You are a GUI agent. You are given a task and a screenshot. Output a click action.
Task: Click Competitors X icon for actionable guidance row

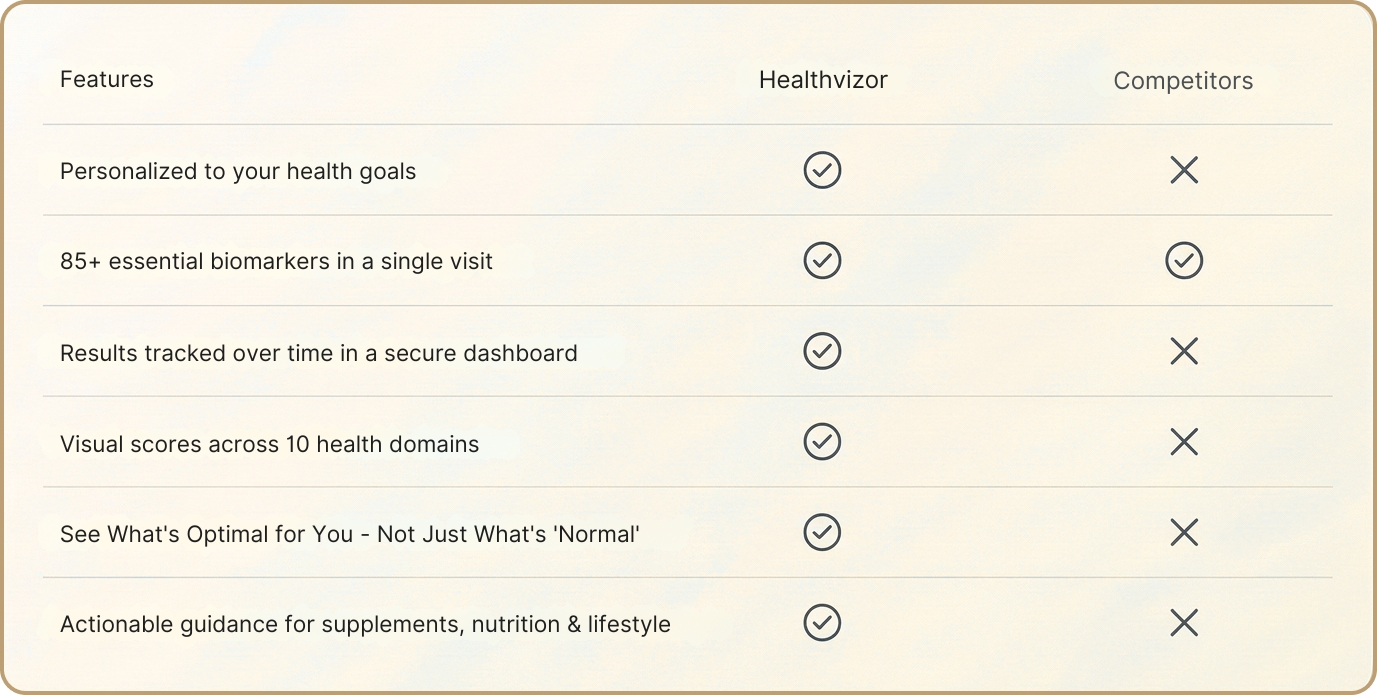(x=1184, y=623)
